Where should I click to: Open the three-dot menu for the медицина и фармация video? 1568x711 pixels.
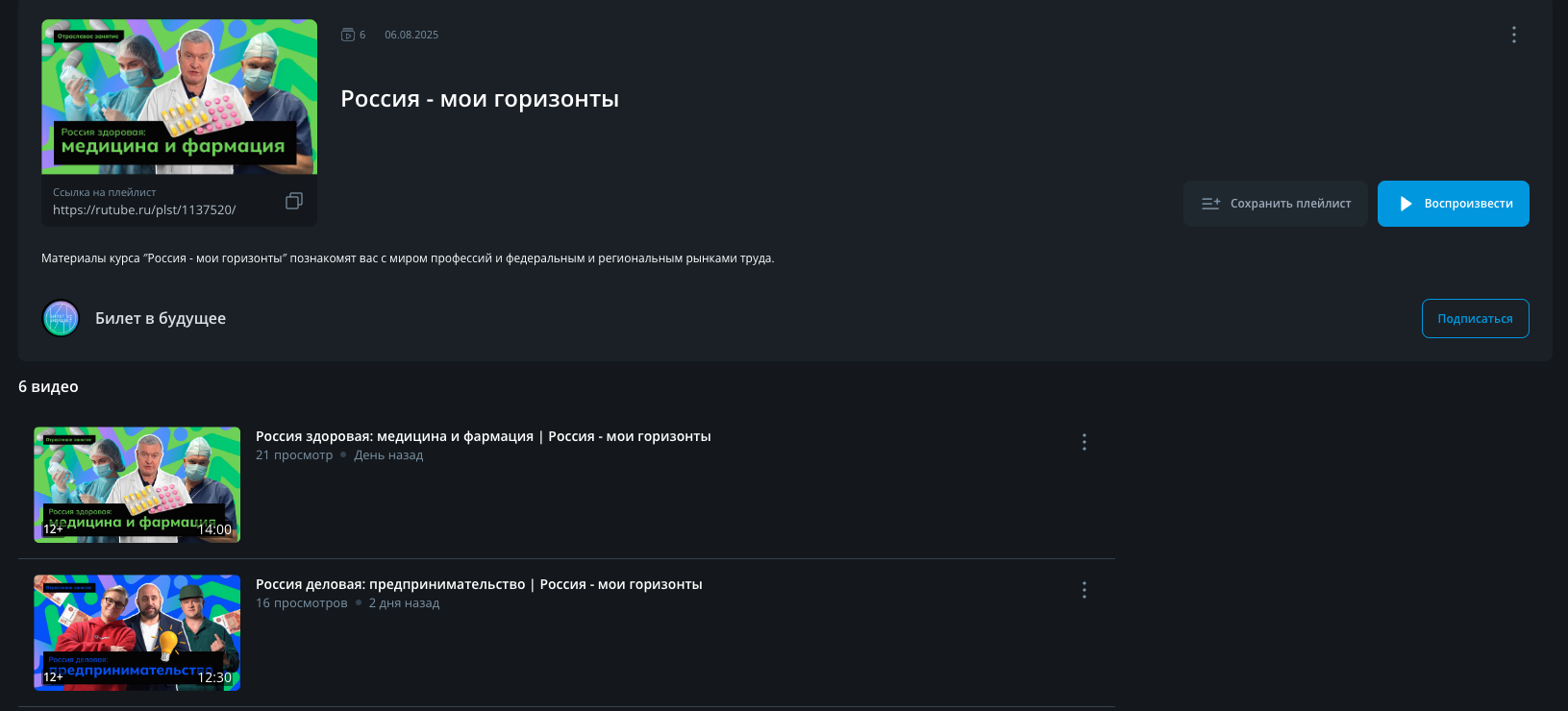(1083, 442)
